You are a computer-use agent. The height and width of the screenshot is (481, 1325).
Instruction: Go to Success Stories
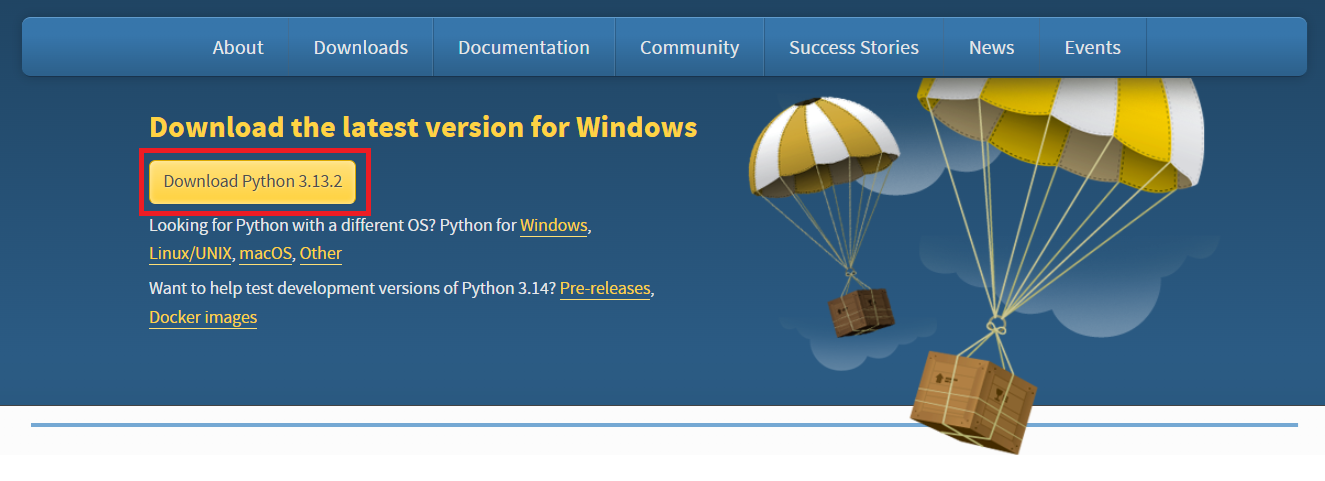point(854,47)
